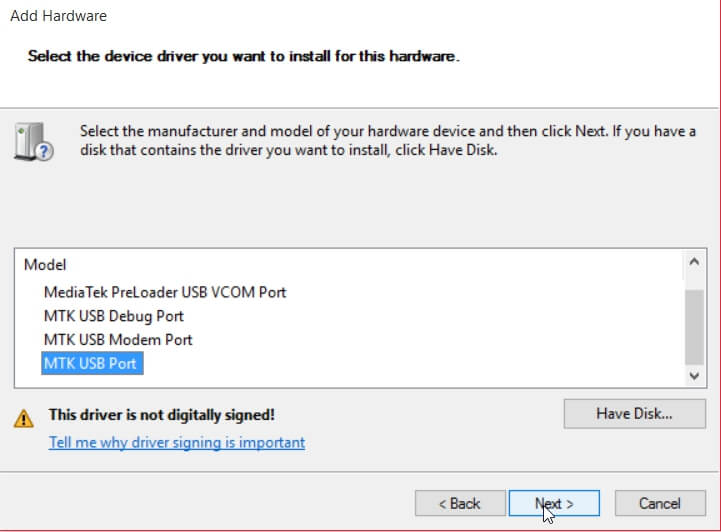Go back with the Back button
Screen dimensions: 721x532
coord(460,503)
